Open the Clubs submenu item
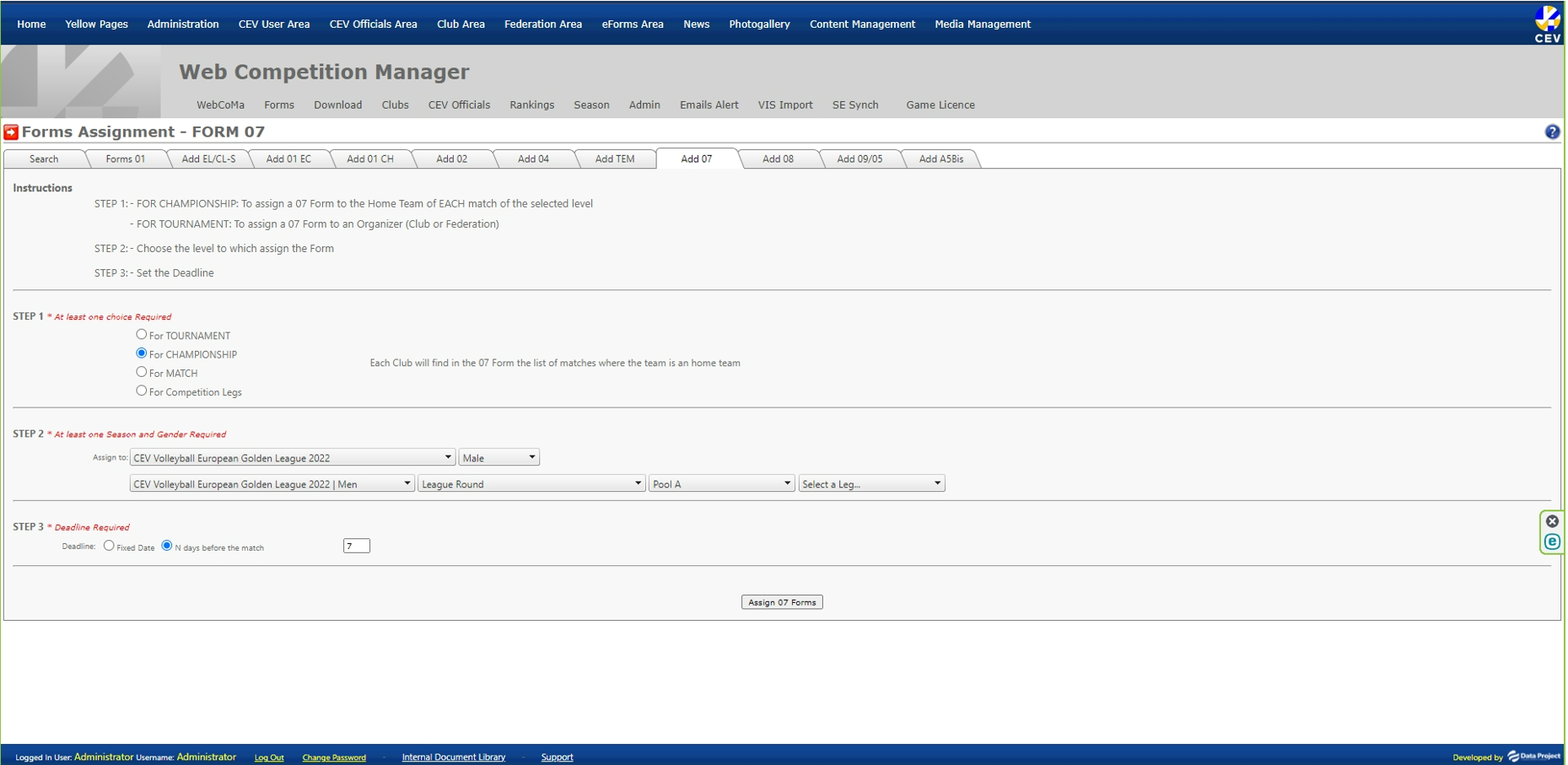The width and height of the screenshot is (1568, 765). 395,105
